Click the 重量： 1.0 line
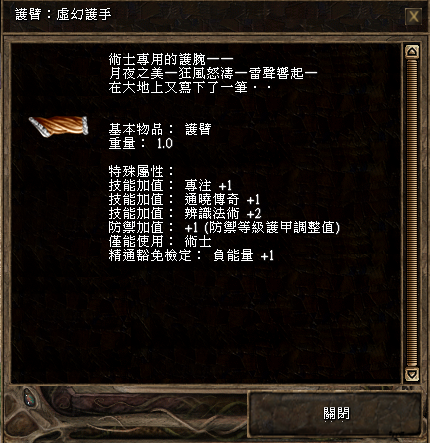This screenshot has height=443, width=430. click(x=141, y=143)
